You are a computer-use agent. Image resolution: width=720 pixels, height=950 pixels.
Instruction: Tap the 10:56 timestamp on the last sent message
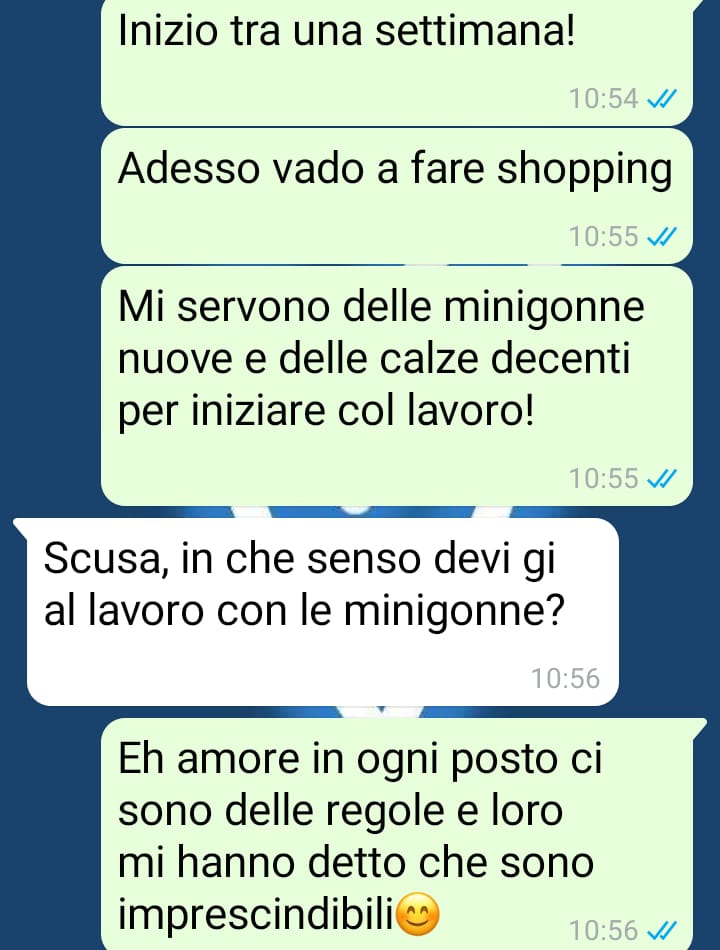point(604,930)
